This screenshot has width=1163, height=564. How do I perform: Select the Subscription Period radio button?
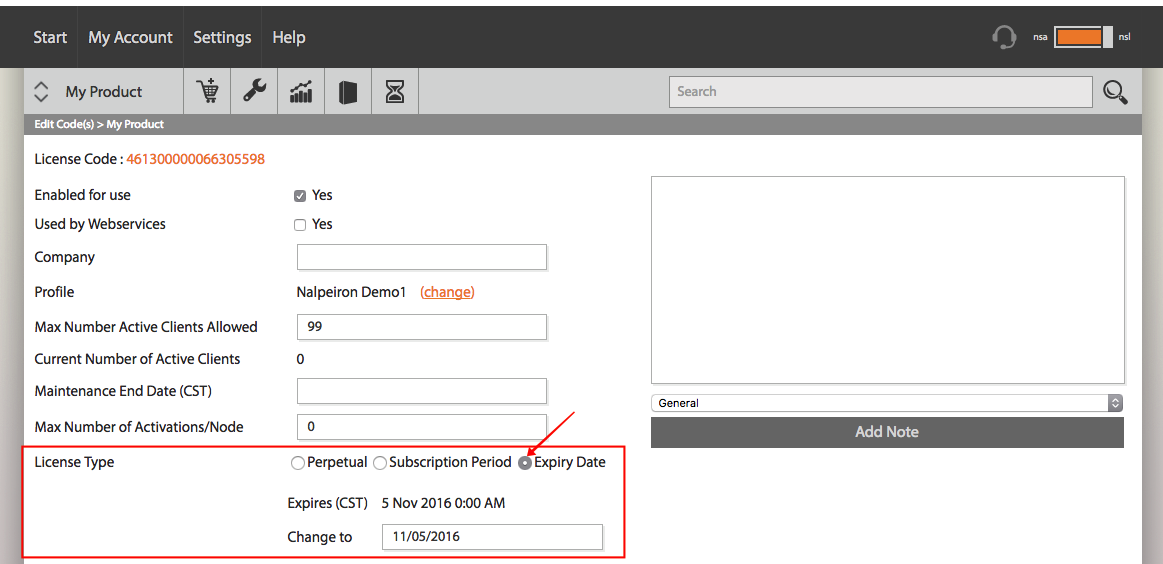point(379,463)
